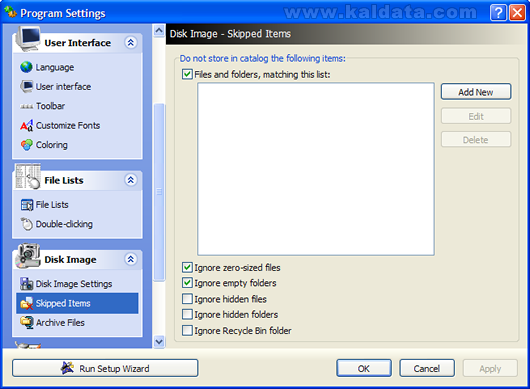Image resolution: width=530 pixels, height=389 pixels.
Task: Click the Run Setup Wizard button
Action: 105,368
